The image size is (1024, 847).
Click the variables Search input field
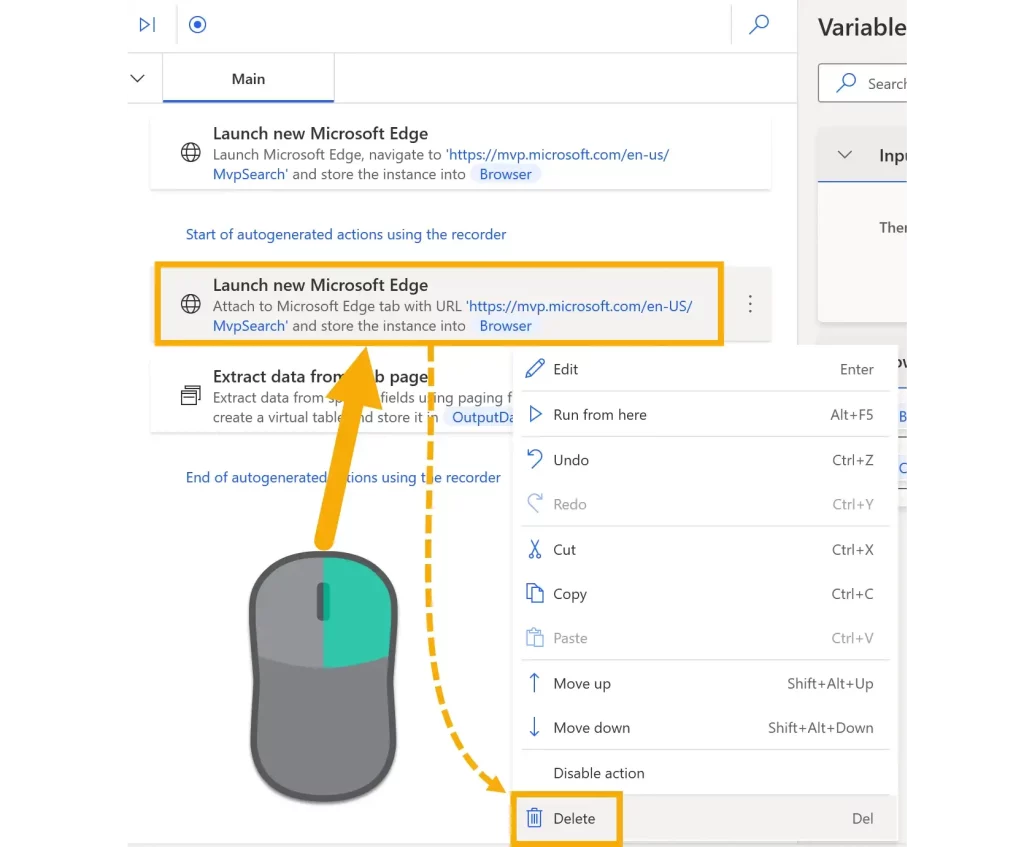click(x=880, y=84)
